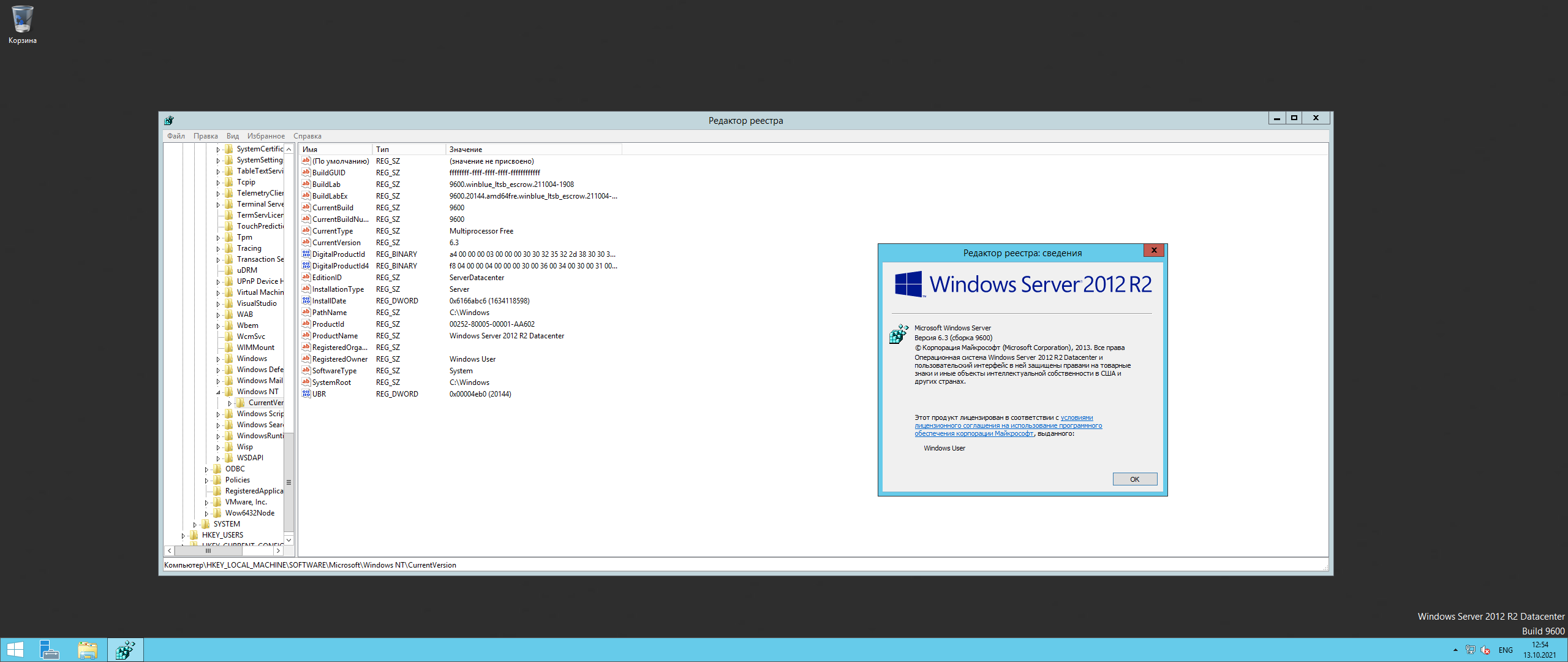This screenshot has height=662, width=1568.
Task: Open the license terms link
Action: [1008, 425]
